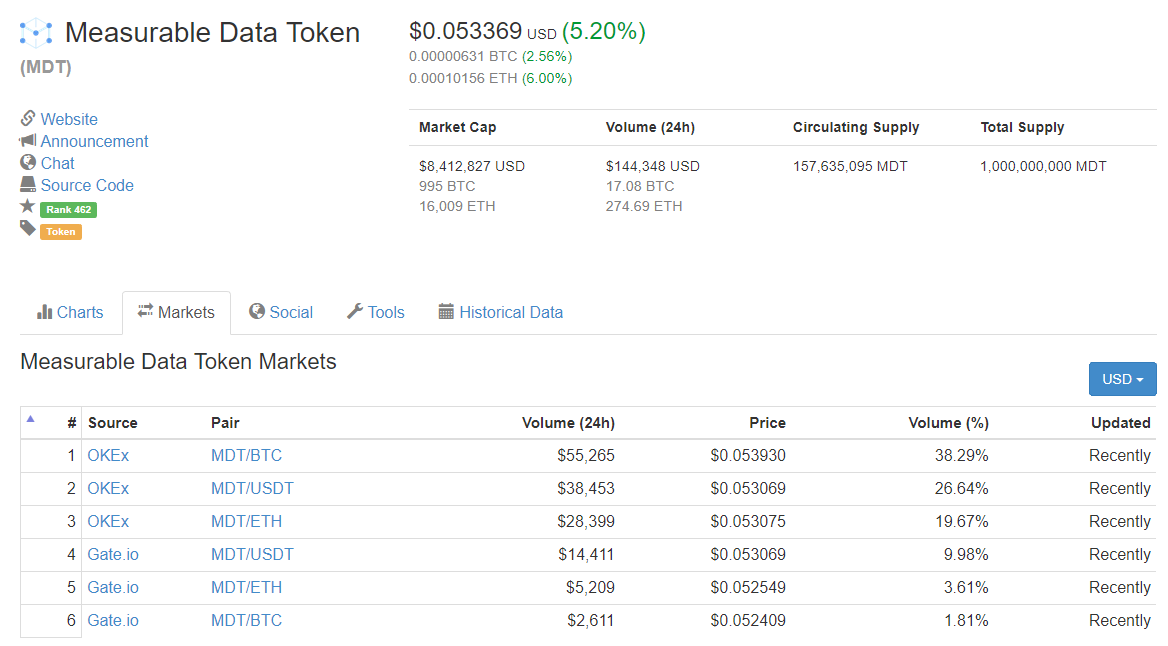This screenshot has height=646, width=1168.
Task: Click the $8,412,827 USD market cap
Action: [x=472, y=166]
